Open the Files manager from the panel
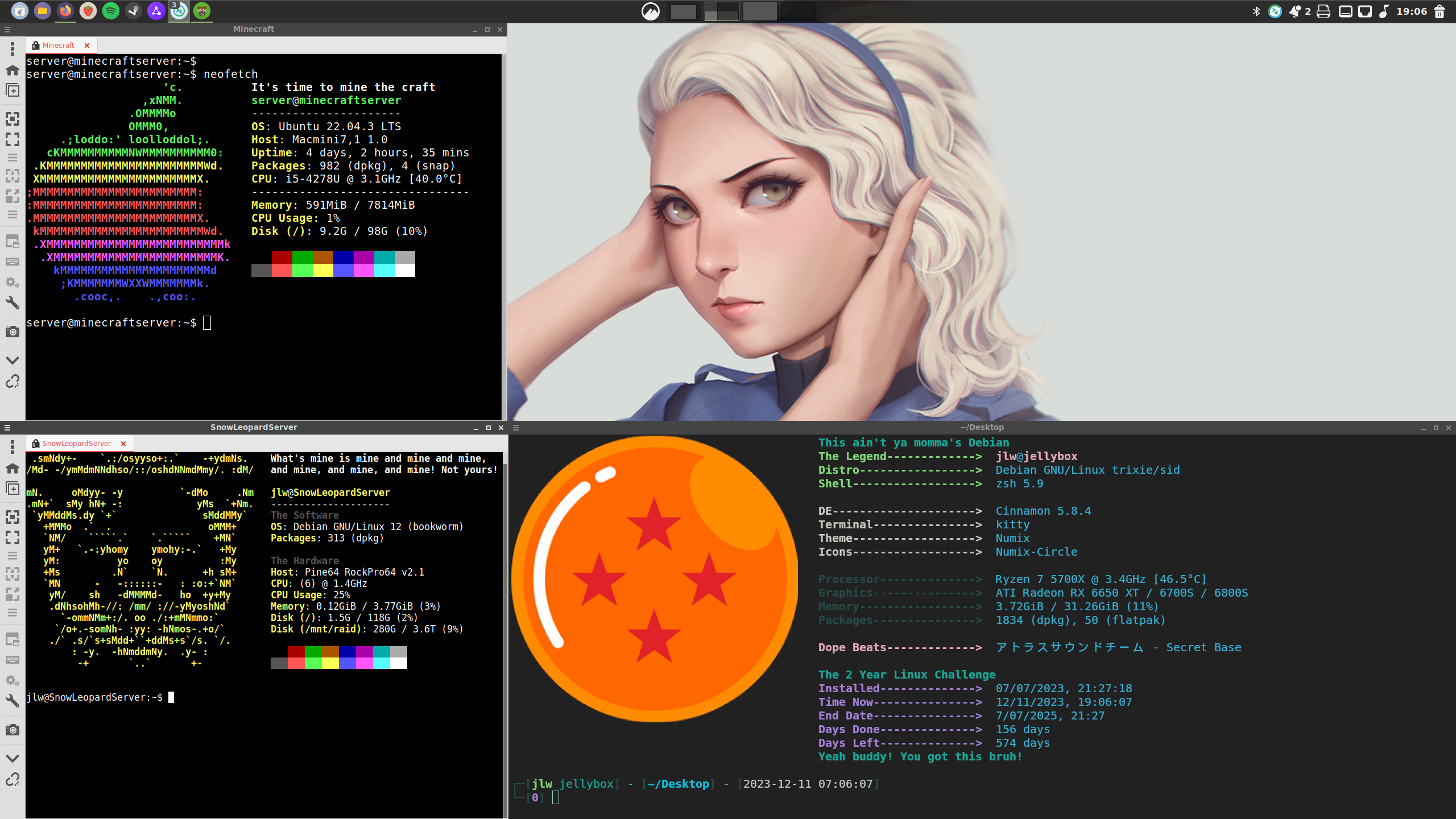Viewport: 1456px width, 819px height. (43, 11)
